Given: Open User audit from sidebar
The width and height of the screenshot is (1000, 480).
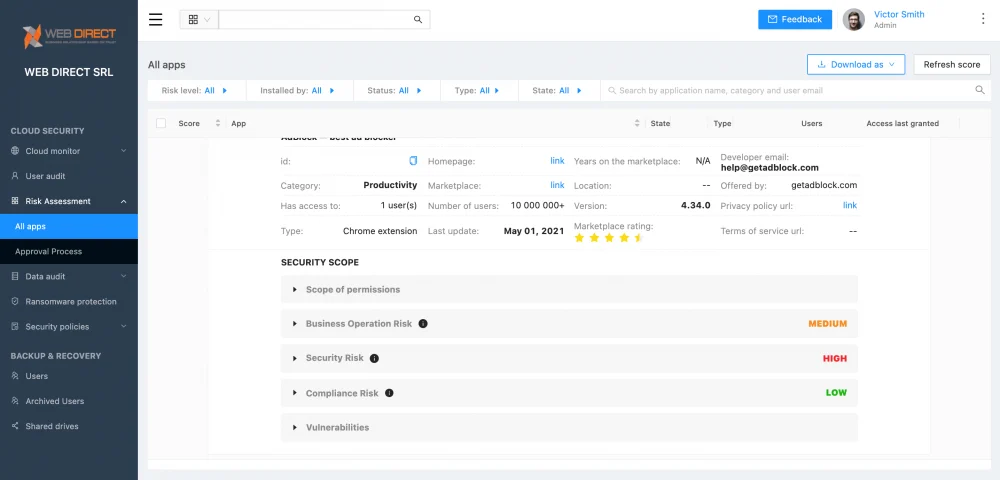Looking at the screenshot, I should click(x=69, y=176).
